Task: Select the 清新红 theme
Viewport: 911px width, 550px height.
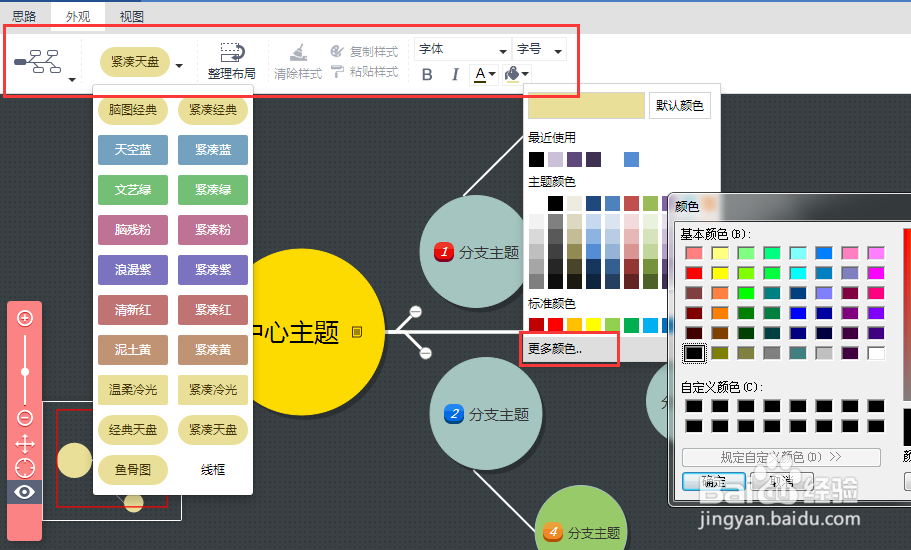Action: [x=133, y=310]
